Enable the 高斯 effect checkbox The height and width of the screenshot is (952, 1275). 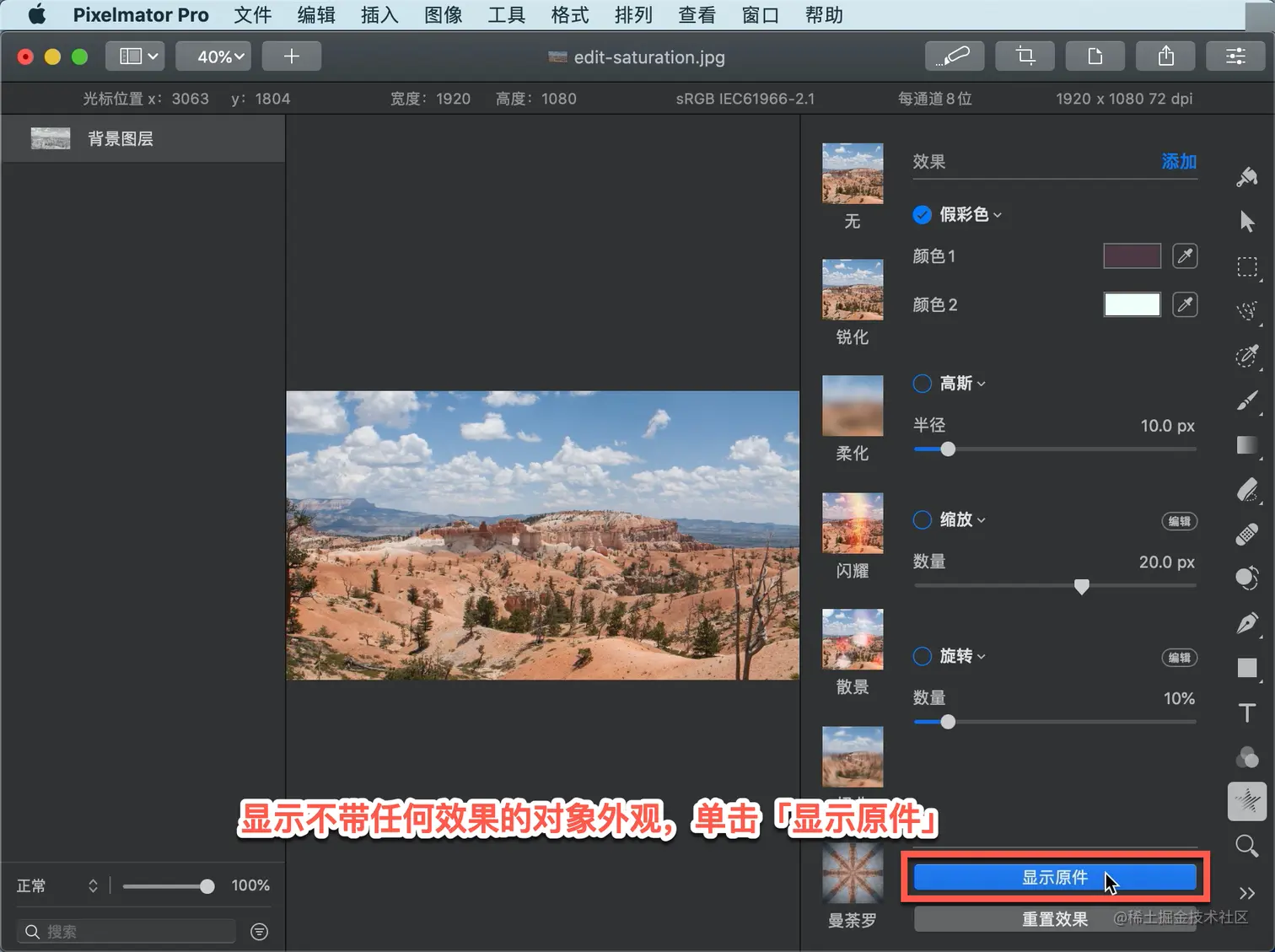[x=923, y=384]
